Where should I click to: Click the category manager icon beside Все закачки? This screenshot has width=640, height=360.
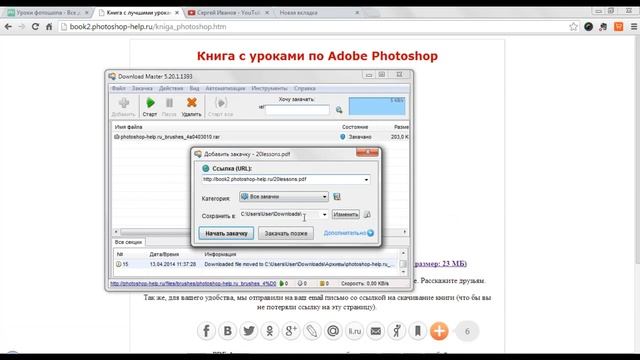pyautogui.click(x=337, y=197)
